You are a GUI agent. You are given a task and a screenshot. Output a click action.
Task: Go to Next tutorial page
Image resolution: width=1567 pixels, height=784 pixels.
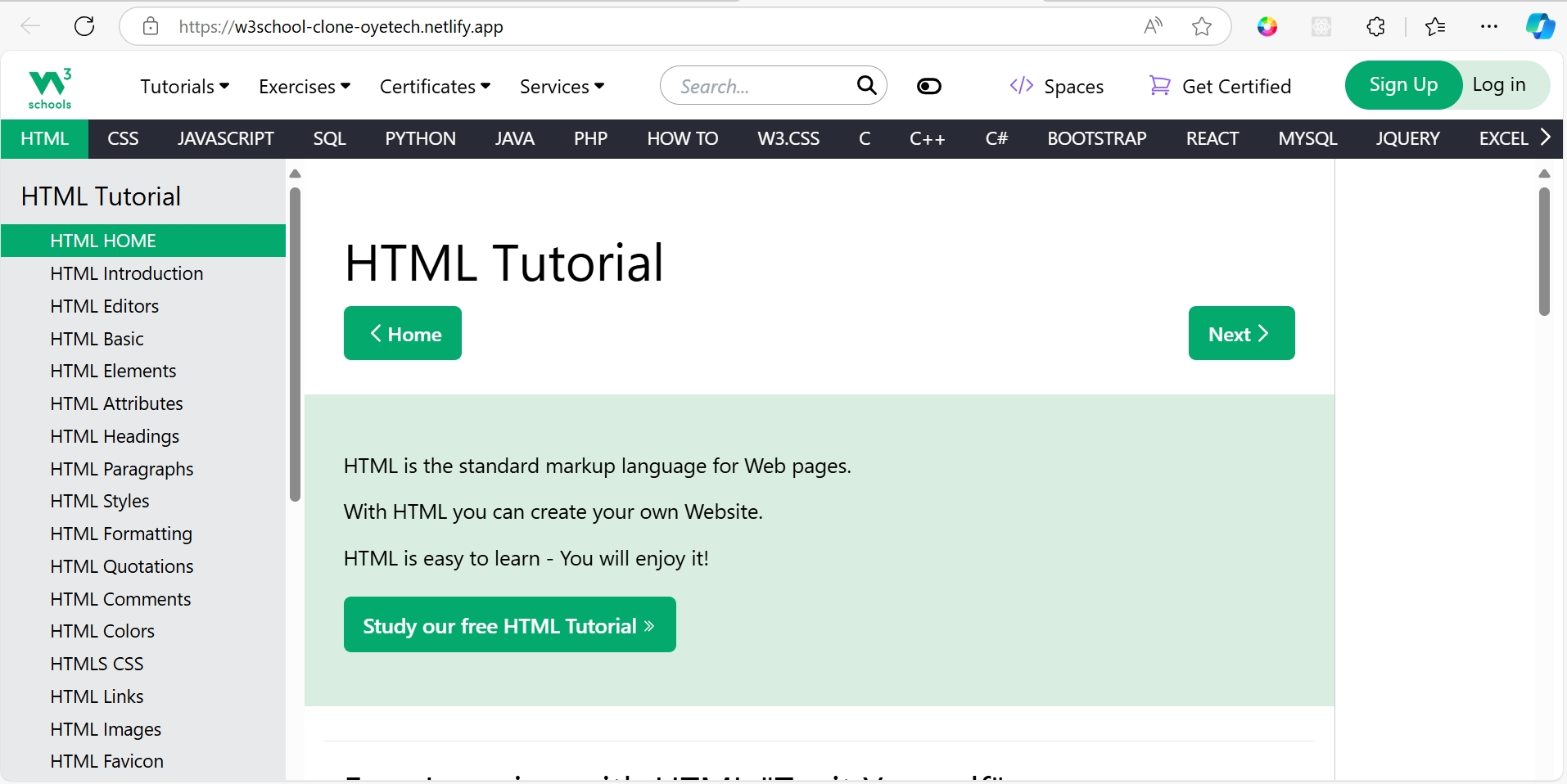coord(1240,333)
